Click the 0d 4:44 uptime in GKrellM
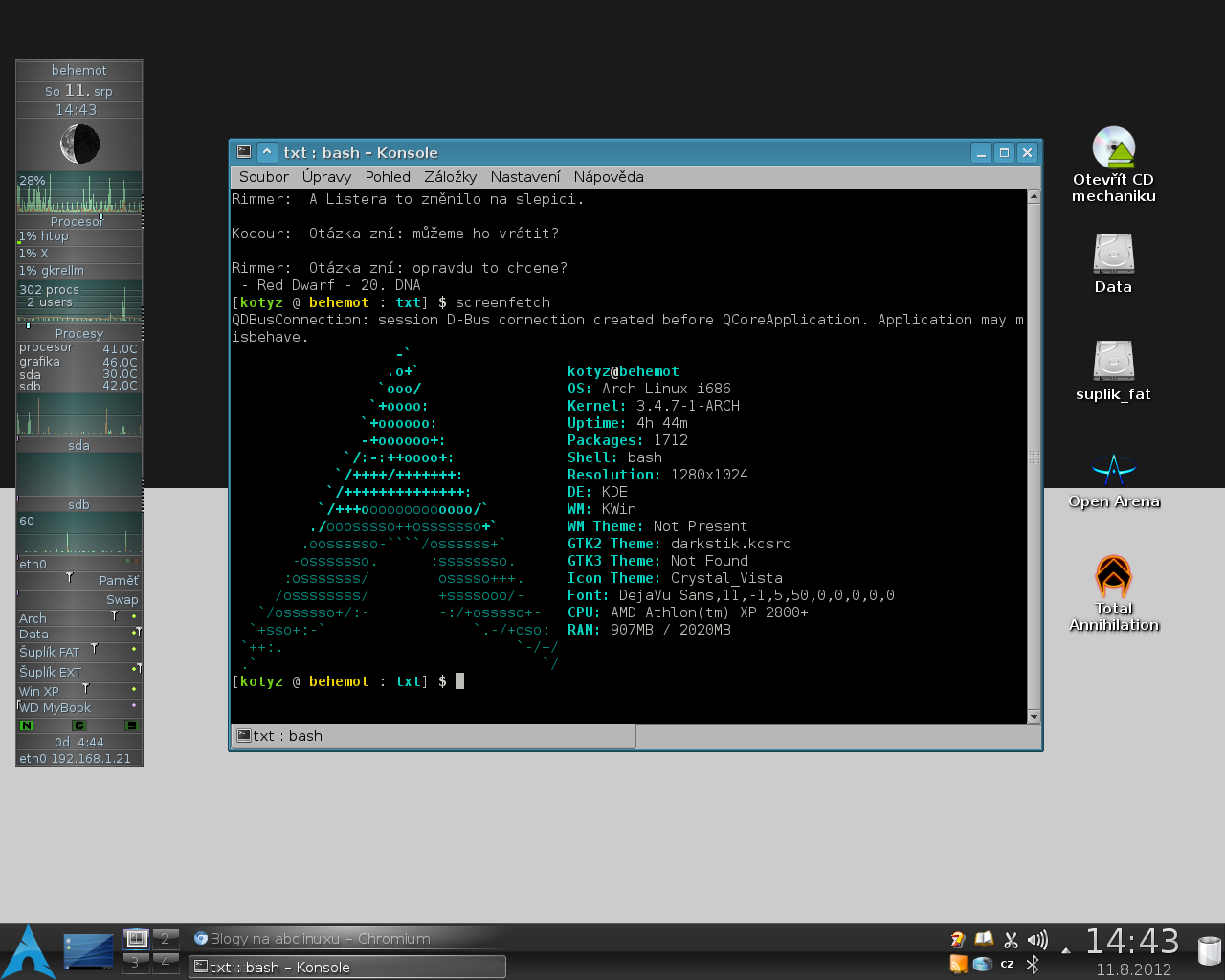The image size is (1225, 980). [x=79, y=742]
